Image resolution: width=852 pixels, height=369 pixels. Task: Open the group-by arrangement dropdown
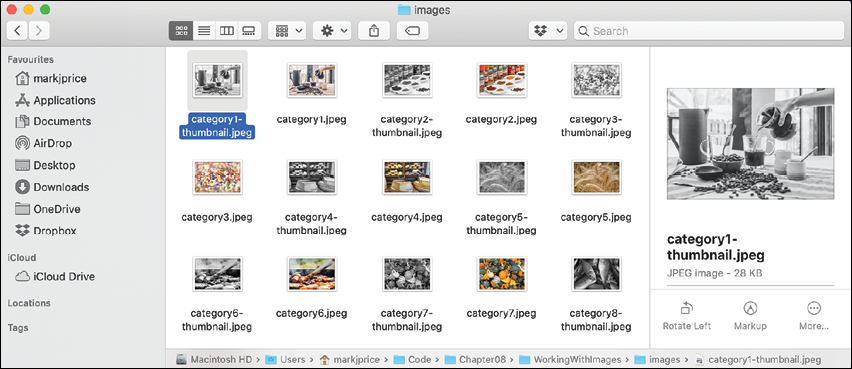coord(287,31)
